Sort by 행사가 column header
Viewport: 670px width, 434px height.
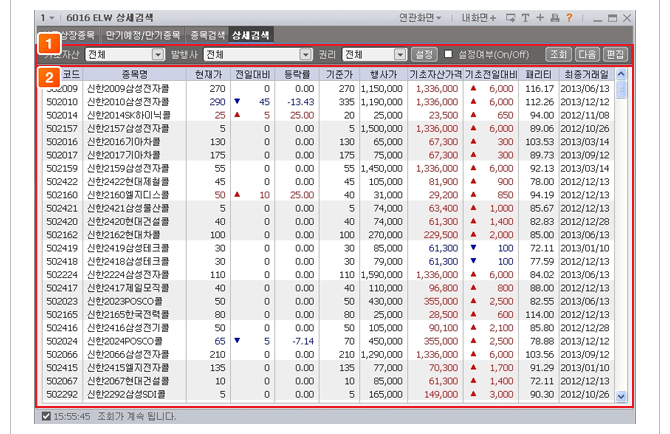point(383,75)
